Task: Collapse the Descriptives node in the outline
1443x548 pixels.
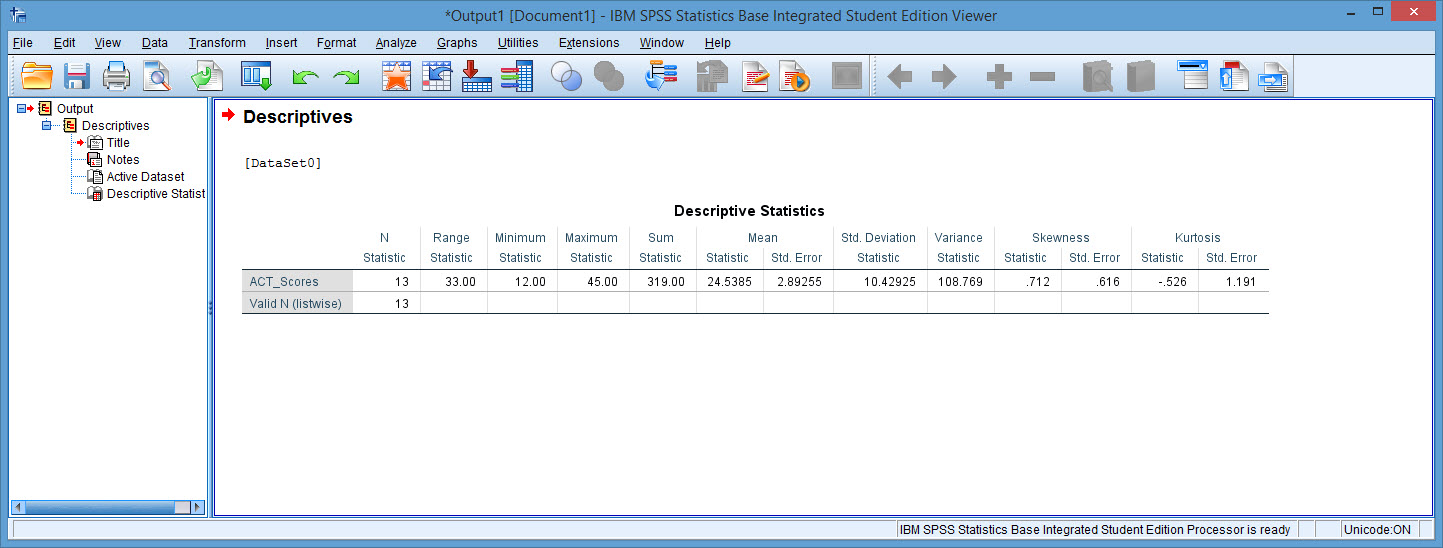Action: 46,125
